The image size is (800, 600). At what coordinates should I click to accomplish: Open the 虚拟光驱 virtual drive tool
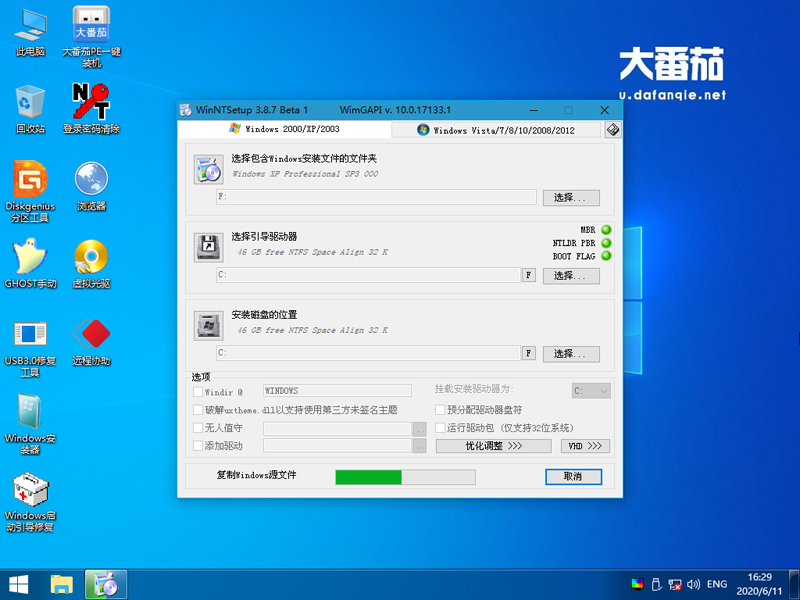[x=92, y=253]
